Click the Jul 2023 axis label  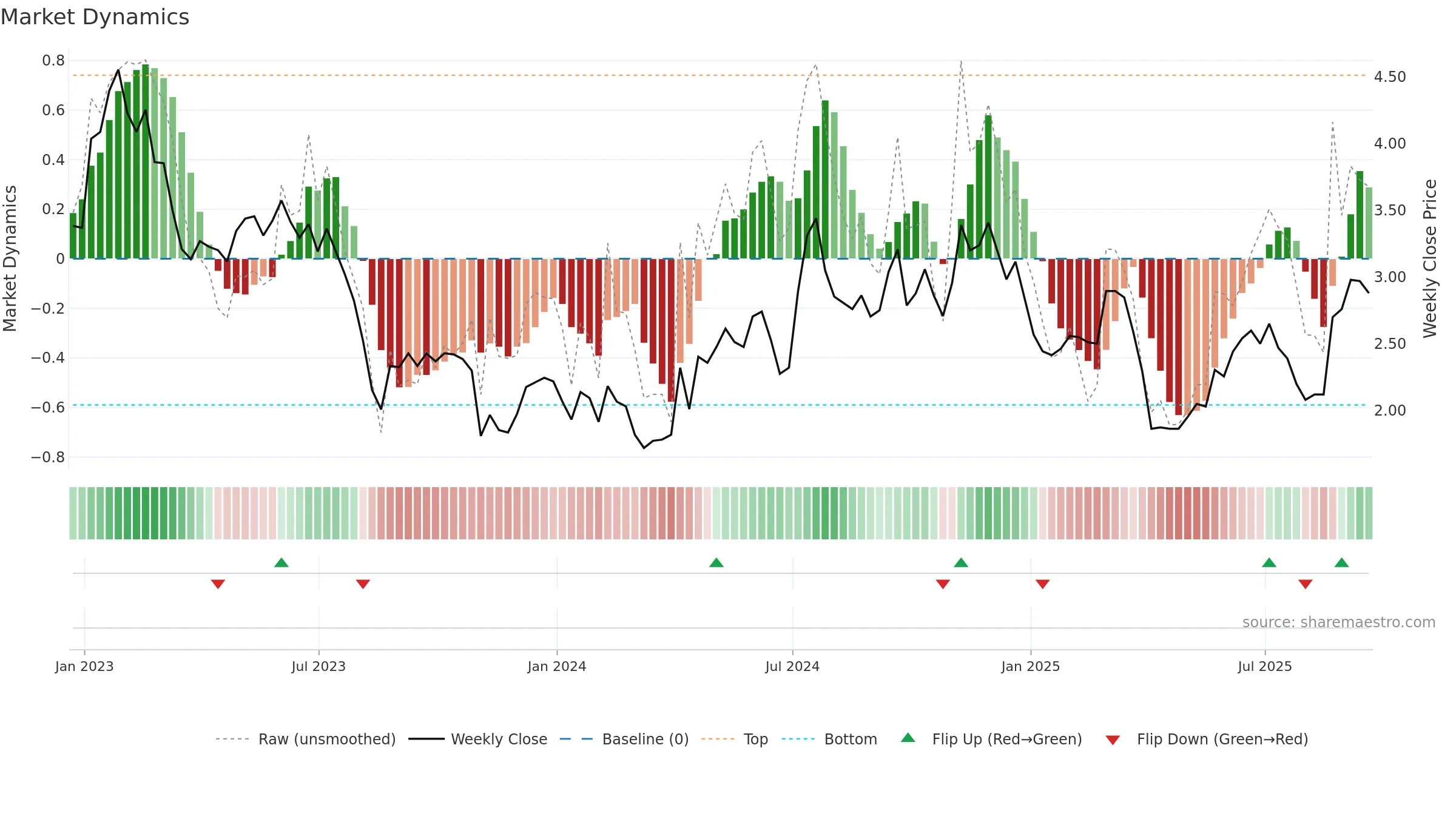318,666
